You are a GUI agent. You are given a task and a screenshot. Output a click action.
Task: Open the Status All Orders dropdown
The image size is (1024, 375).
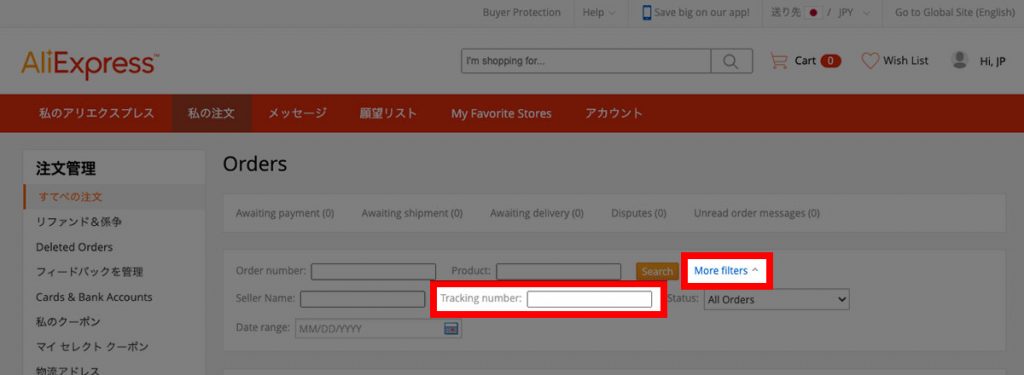tap(776, 300)
